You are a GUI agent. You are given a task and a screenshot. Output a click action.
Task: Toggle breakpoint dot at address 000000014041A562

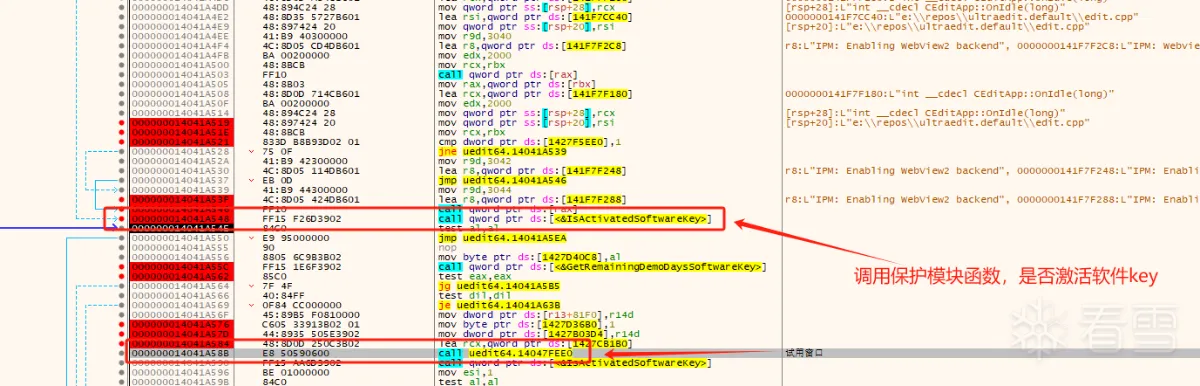click(122, 275)
